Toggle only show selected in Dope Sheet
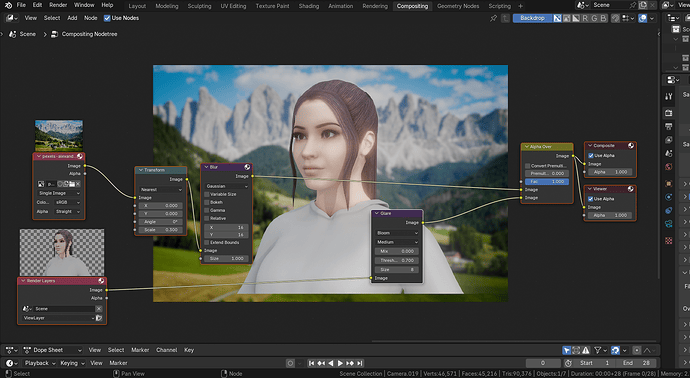This screenshot has width=690, height=378. coord(567,350)
